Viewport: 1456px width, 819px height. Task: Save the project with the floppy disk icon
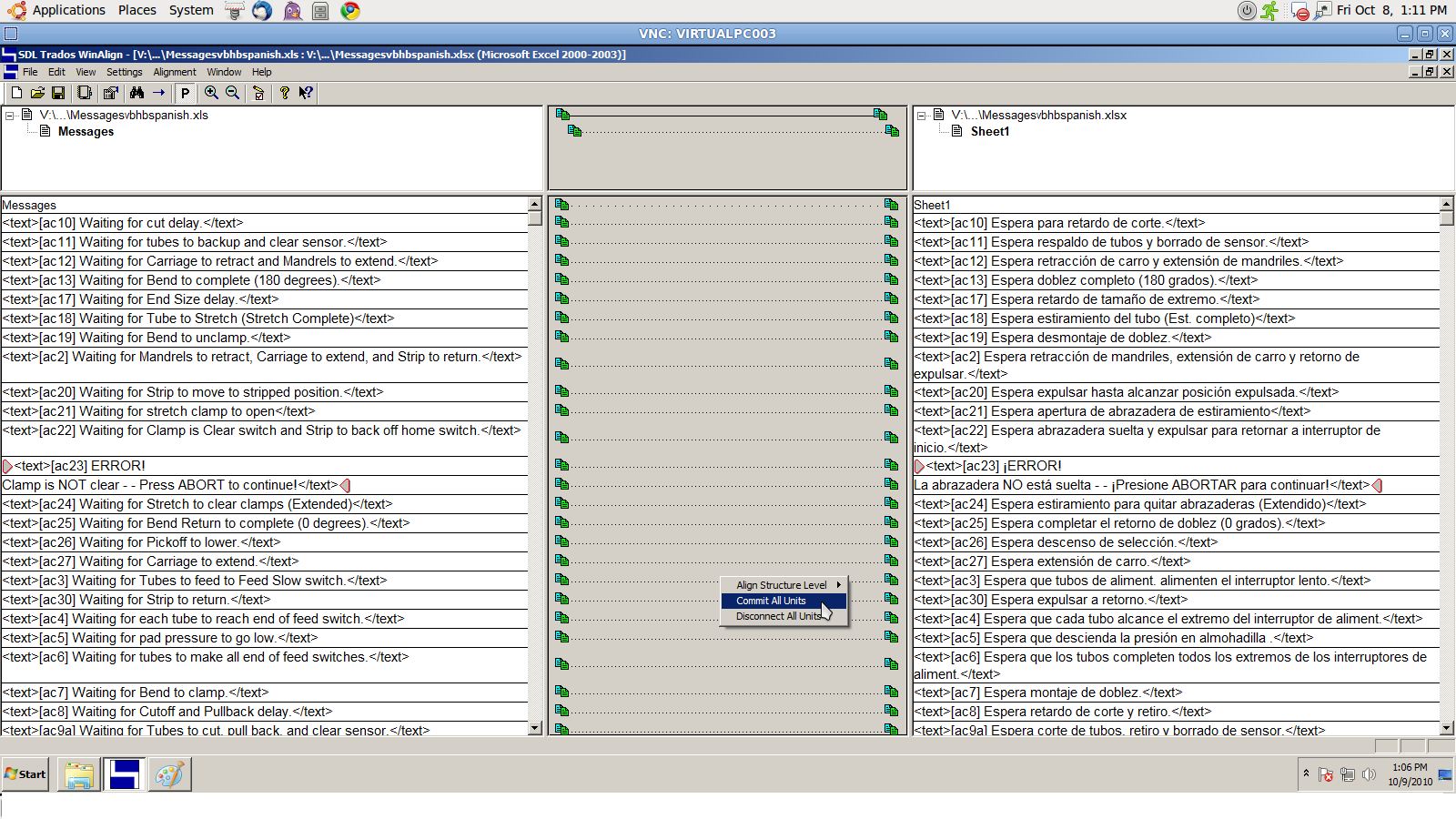coord(58,93)
